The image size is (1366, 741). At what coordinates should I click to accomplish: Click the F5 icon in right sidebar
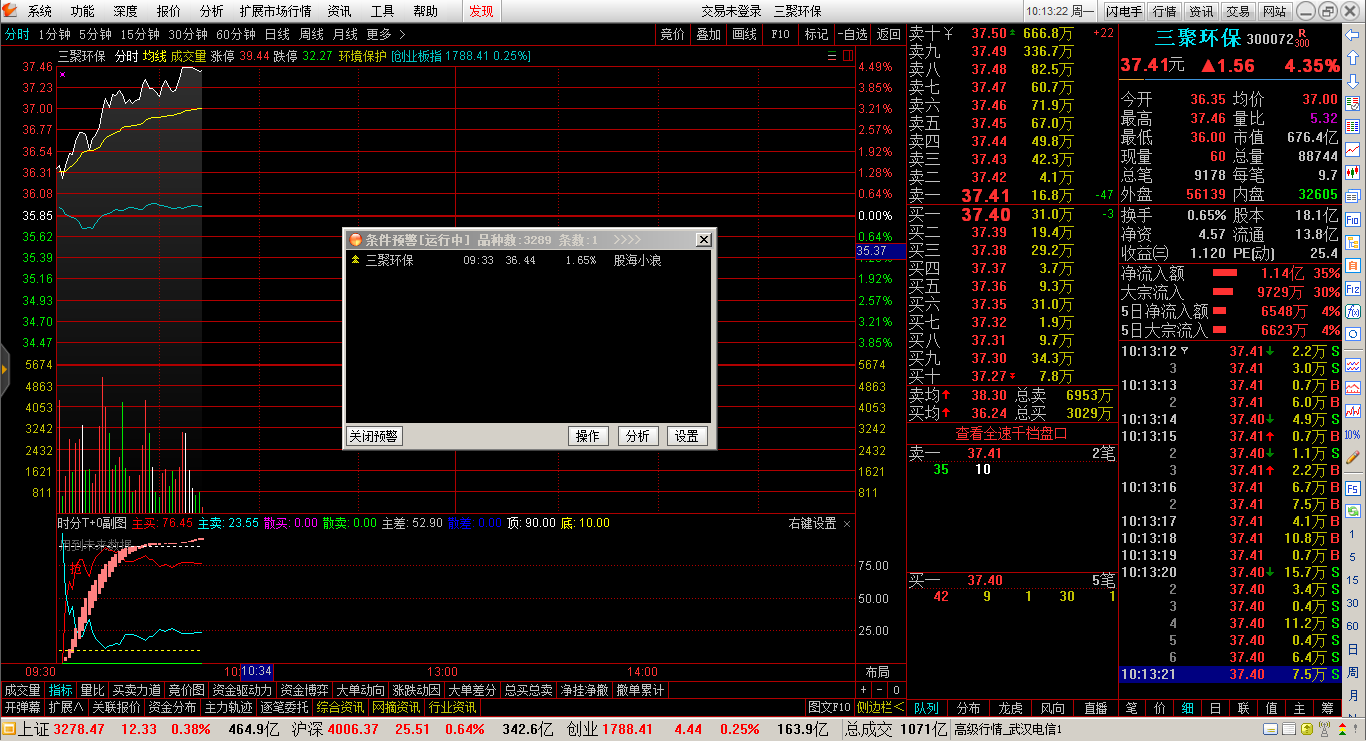tap(1352, 487)
